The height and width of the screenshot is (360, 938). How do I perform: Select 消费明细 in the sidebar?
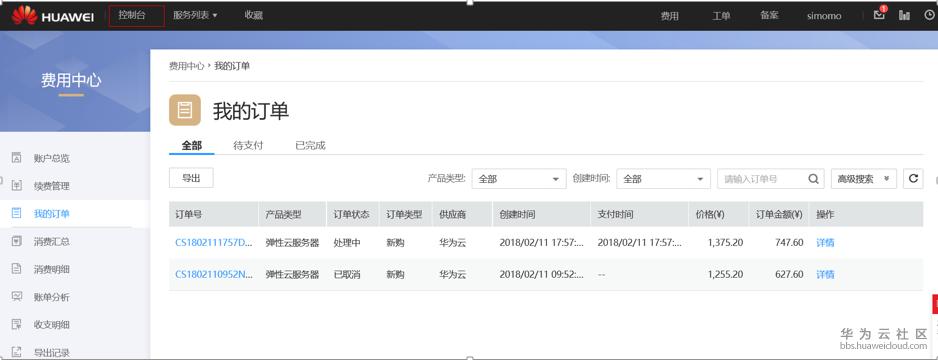[51, 269]
